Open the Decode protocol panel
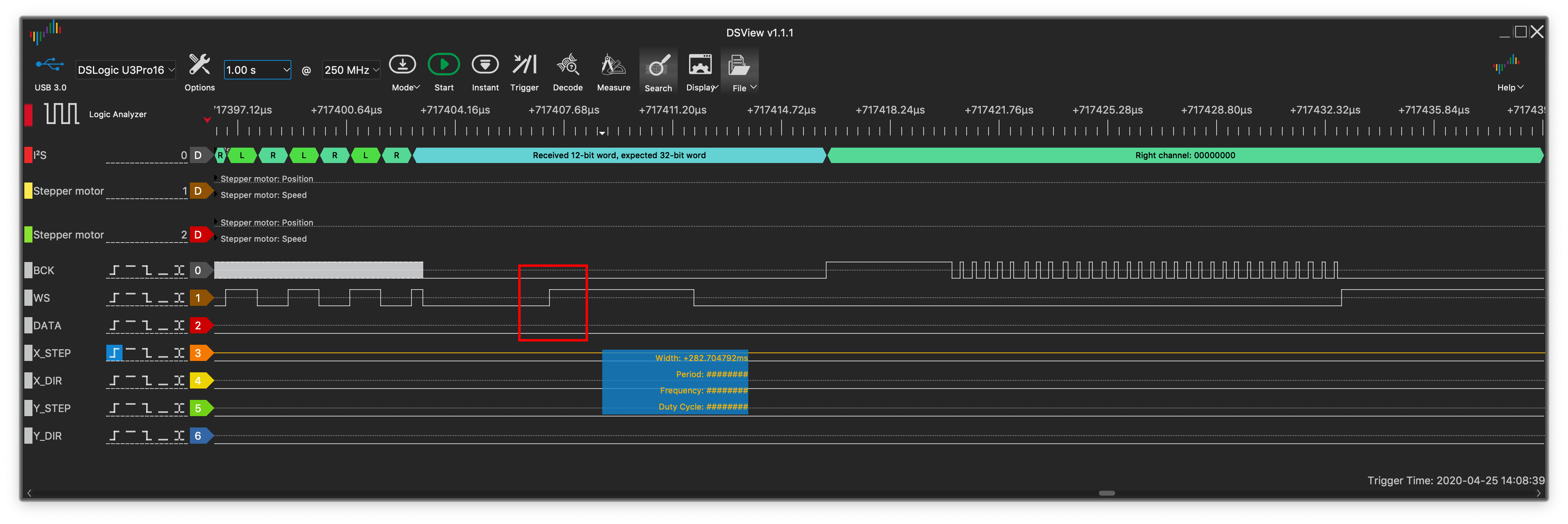This screenshot has height=524, width=1568. [567, 65]
